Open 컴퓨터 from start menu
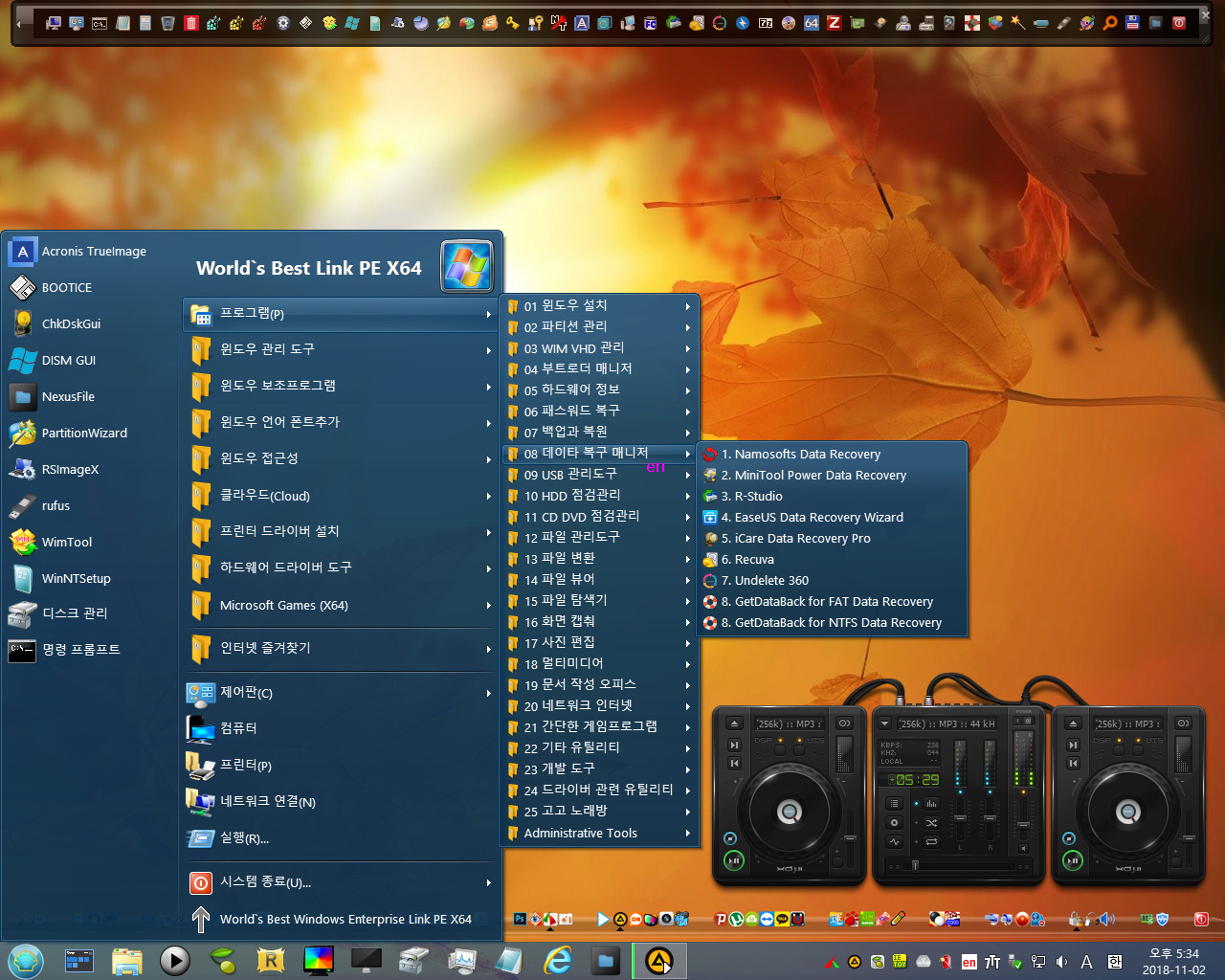This screenshot has height=980, width=1225. 340,728
